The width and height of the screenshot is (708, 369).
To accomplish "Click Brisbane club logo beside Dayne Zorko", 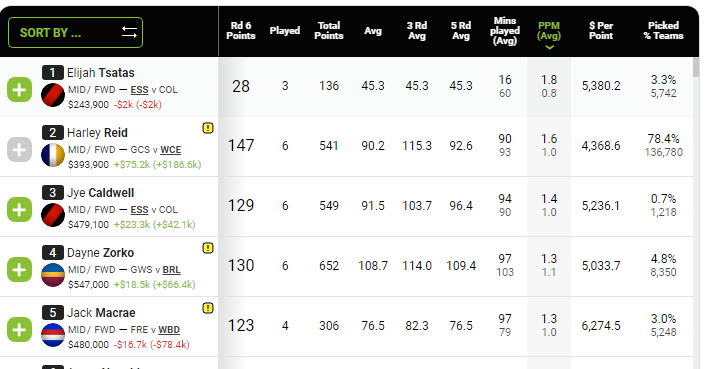I will tap(53, 275).
